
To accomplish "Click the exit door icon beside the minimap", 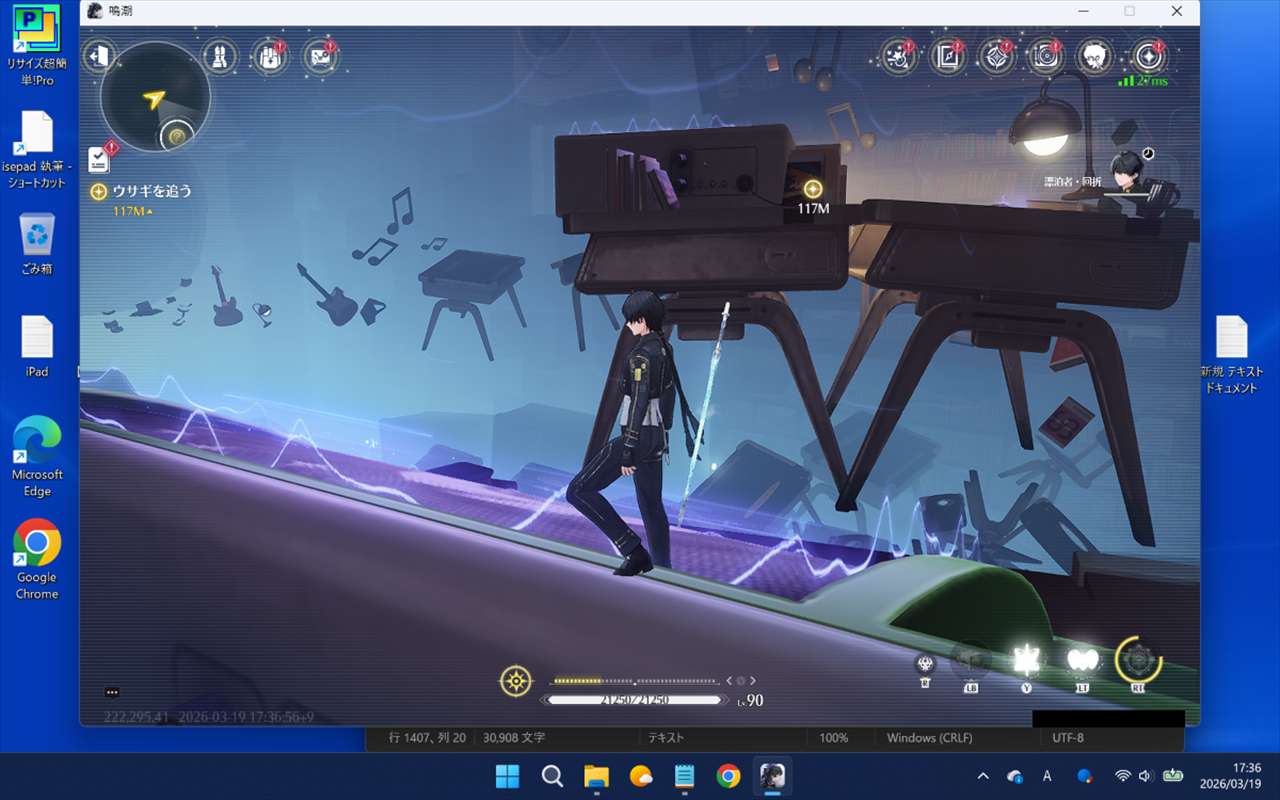I will tap(98, 56).
